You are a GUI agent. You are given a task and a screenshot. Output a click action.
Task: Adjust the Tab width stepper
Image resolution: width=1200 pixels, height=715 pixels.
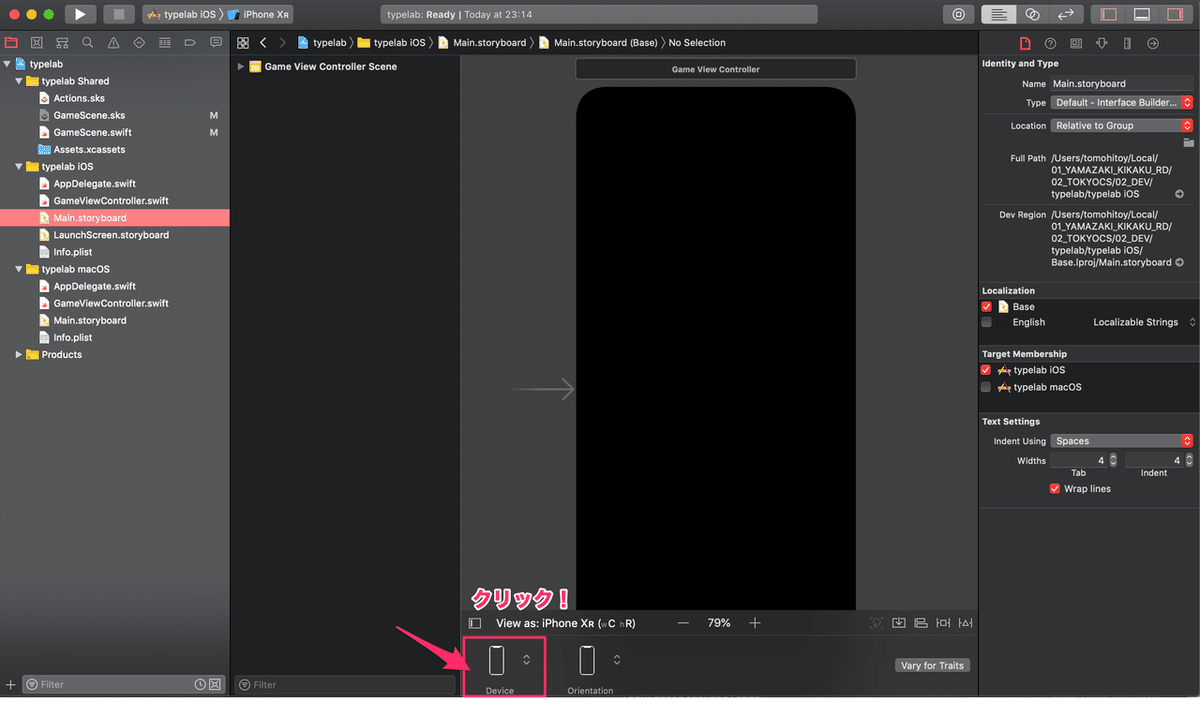1113,461
